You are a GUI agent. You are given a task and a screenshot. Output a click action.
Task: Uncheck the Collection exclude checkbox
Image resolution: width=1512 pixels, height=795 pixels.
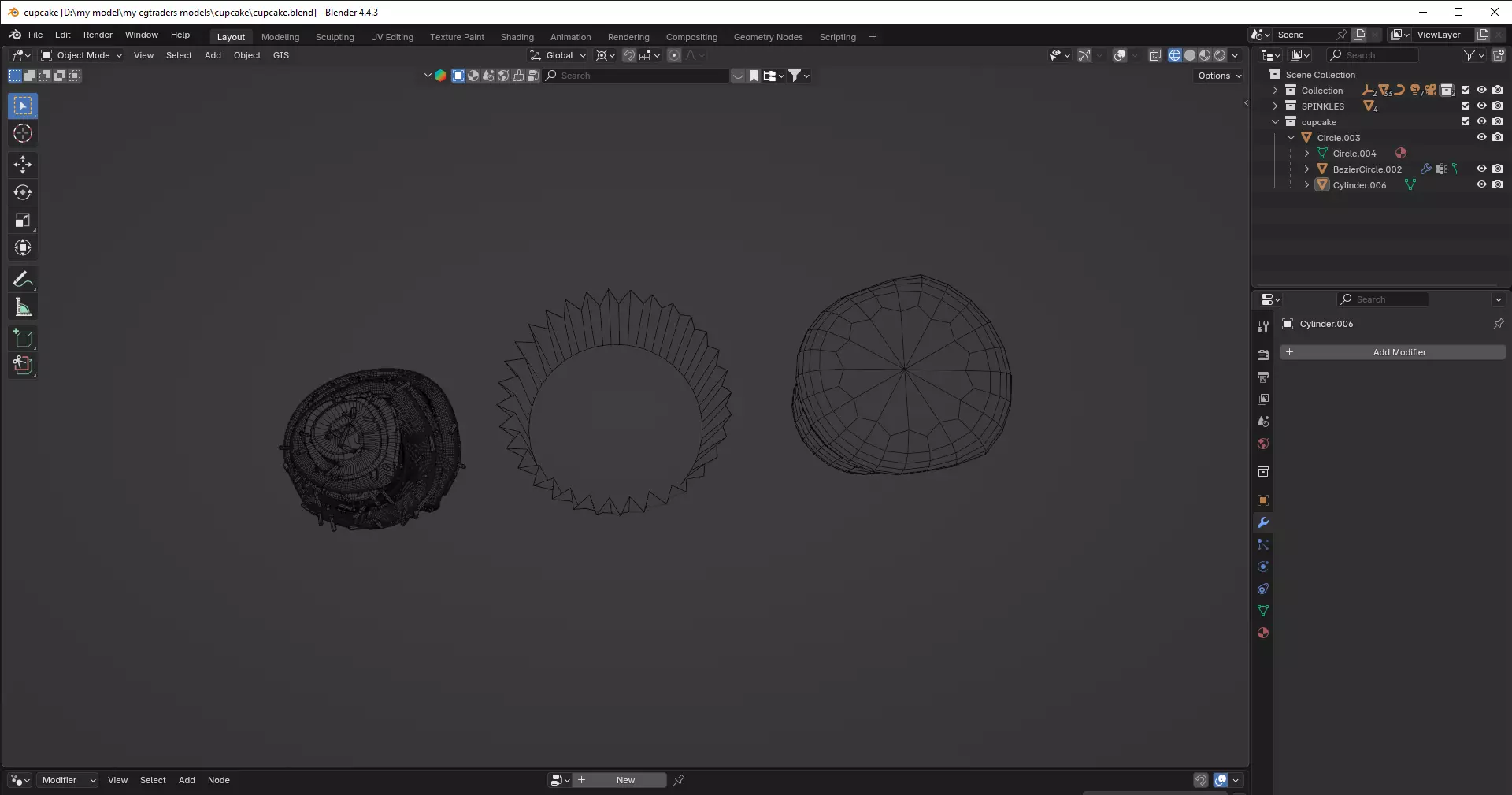point(1466,90)
